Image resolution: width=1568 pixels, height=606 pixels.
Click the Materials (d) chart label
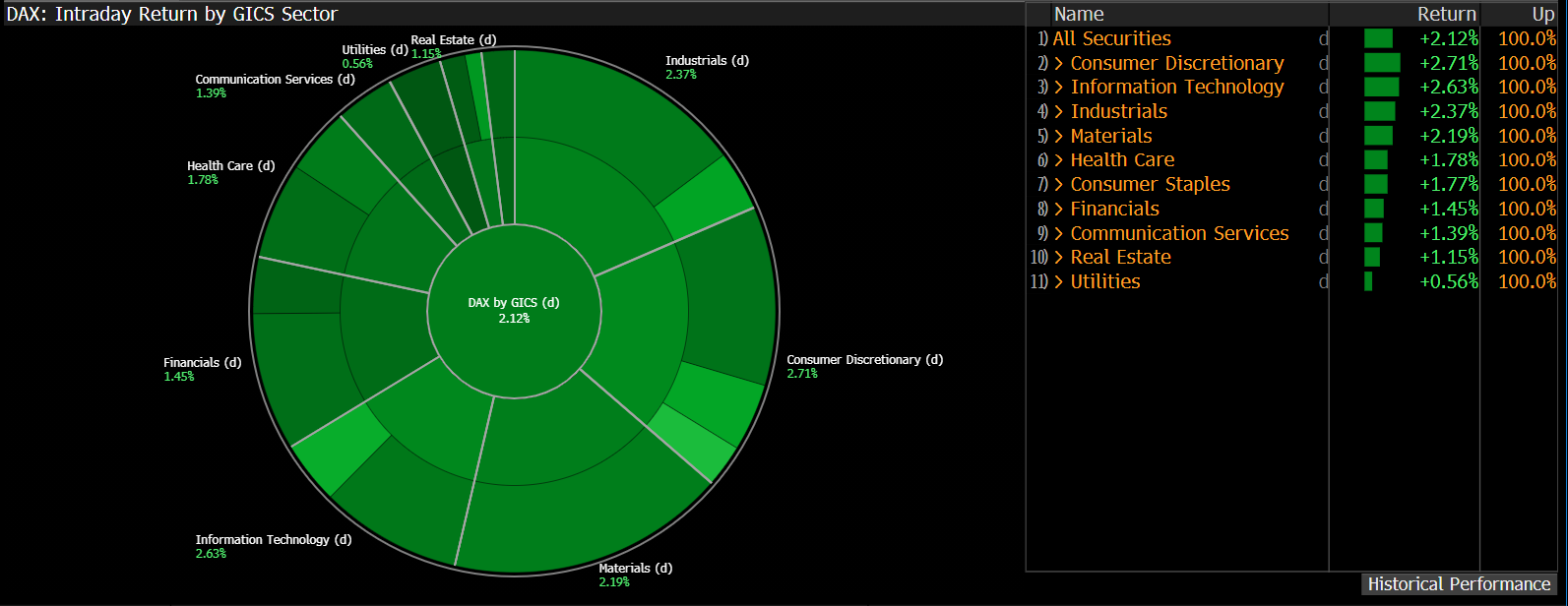click(635, 569)
